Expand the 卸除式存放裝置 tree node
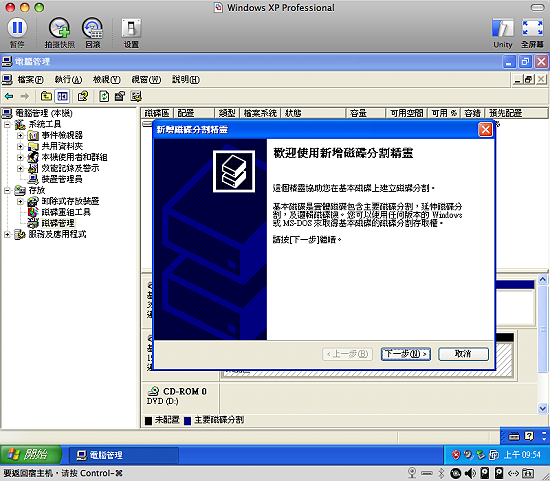 click(x=20, y=201)
